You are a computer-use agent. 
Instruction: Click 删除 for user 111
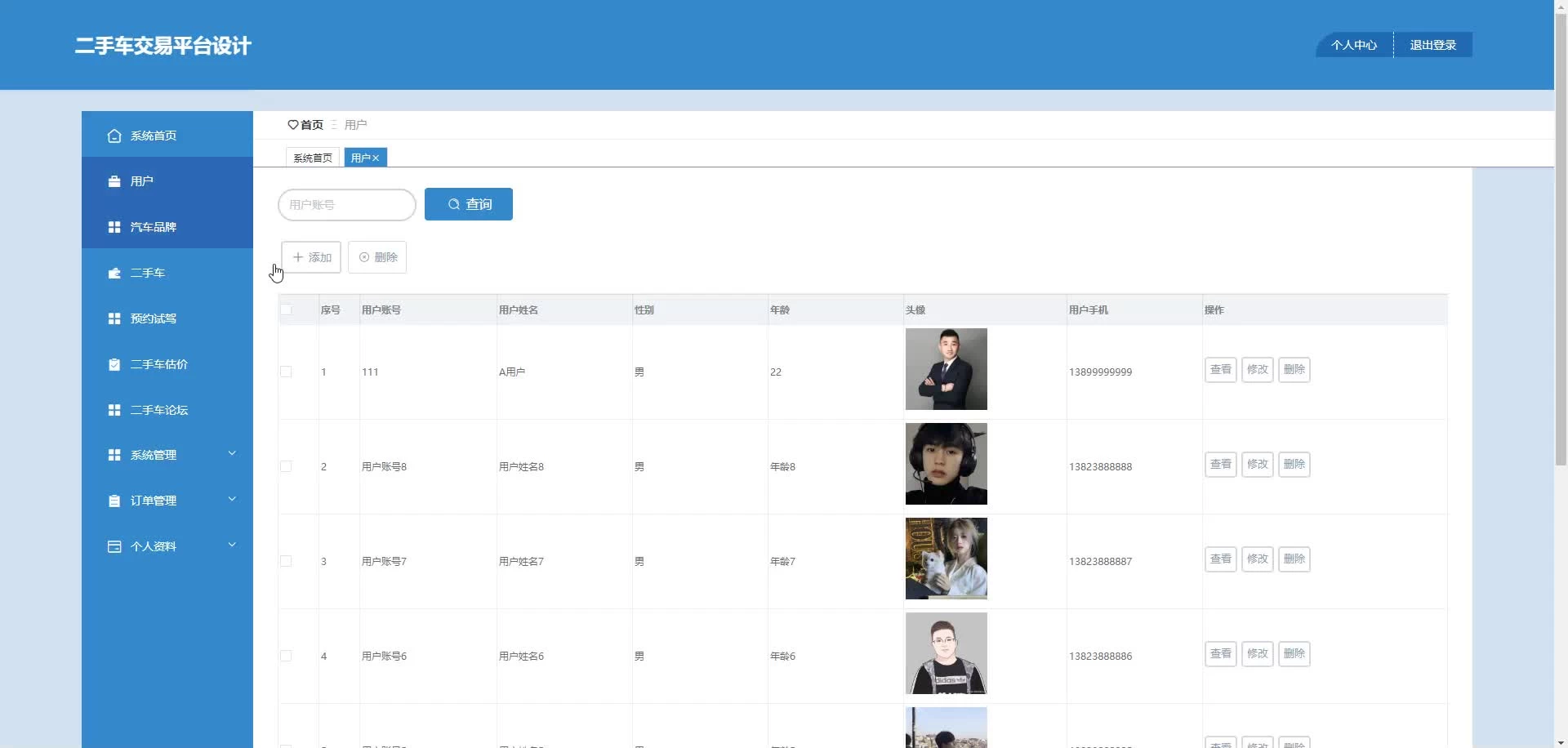coord(1294,370)
